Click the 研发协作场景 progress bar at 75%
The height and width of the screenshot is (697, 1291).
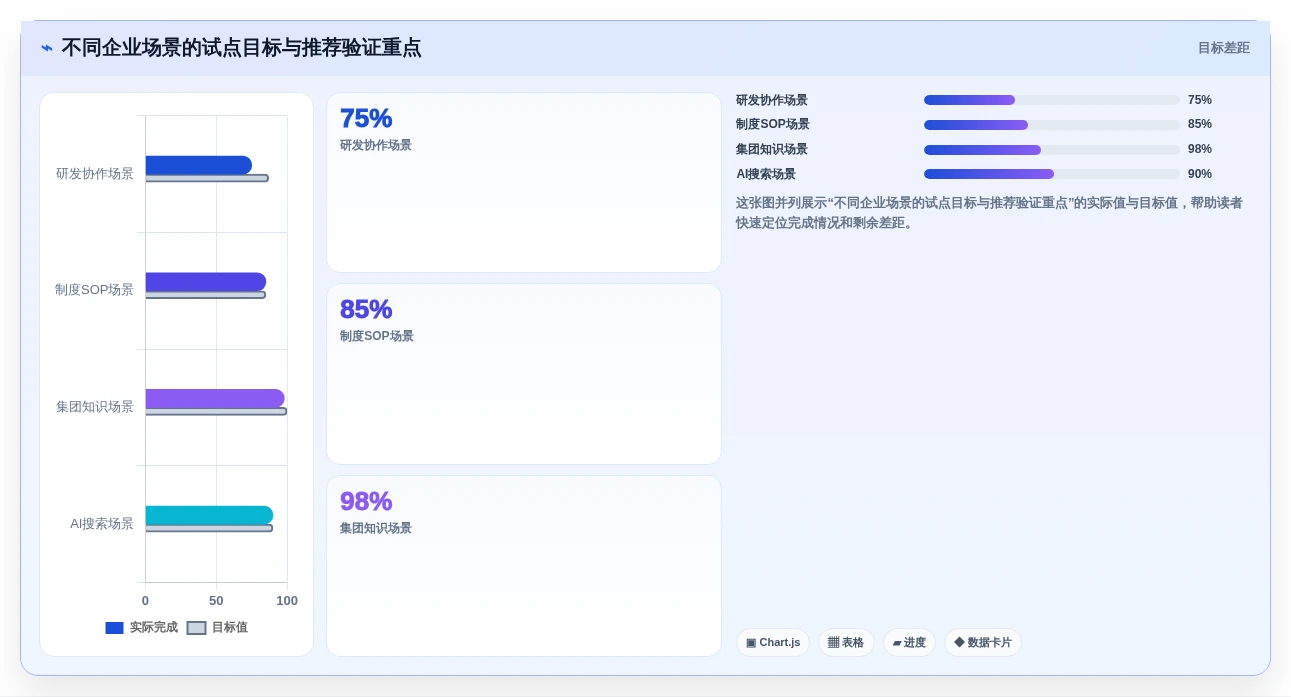1052,100
